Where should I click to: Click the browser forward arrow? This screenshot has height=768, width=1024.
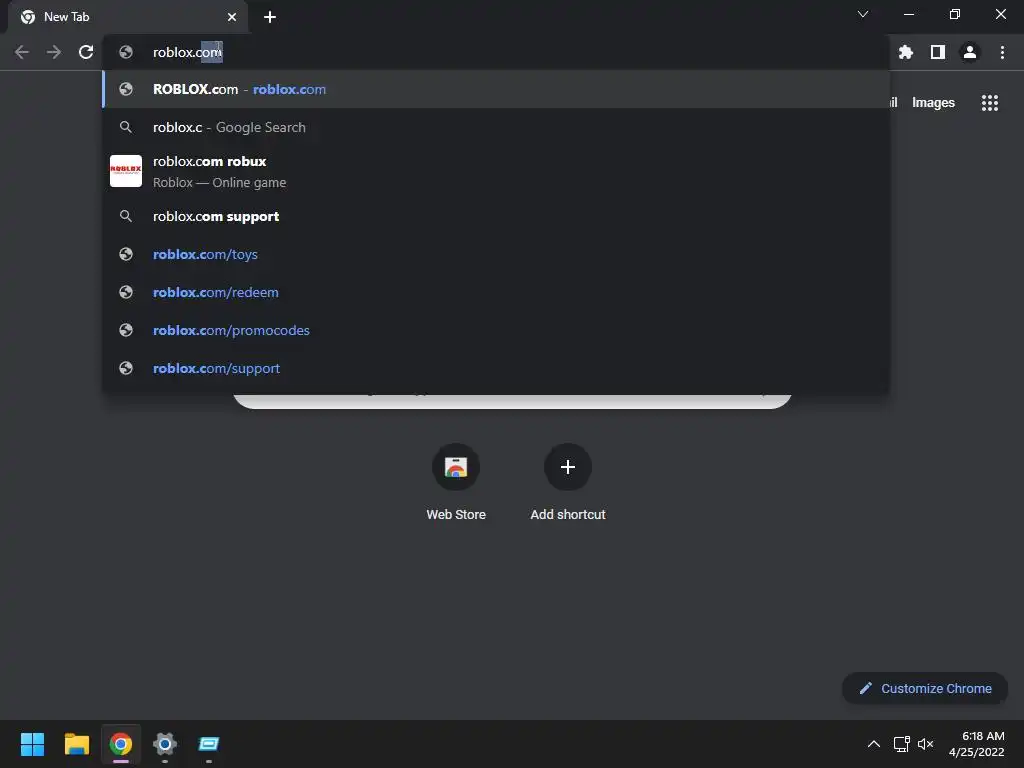54,52
